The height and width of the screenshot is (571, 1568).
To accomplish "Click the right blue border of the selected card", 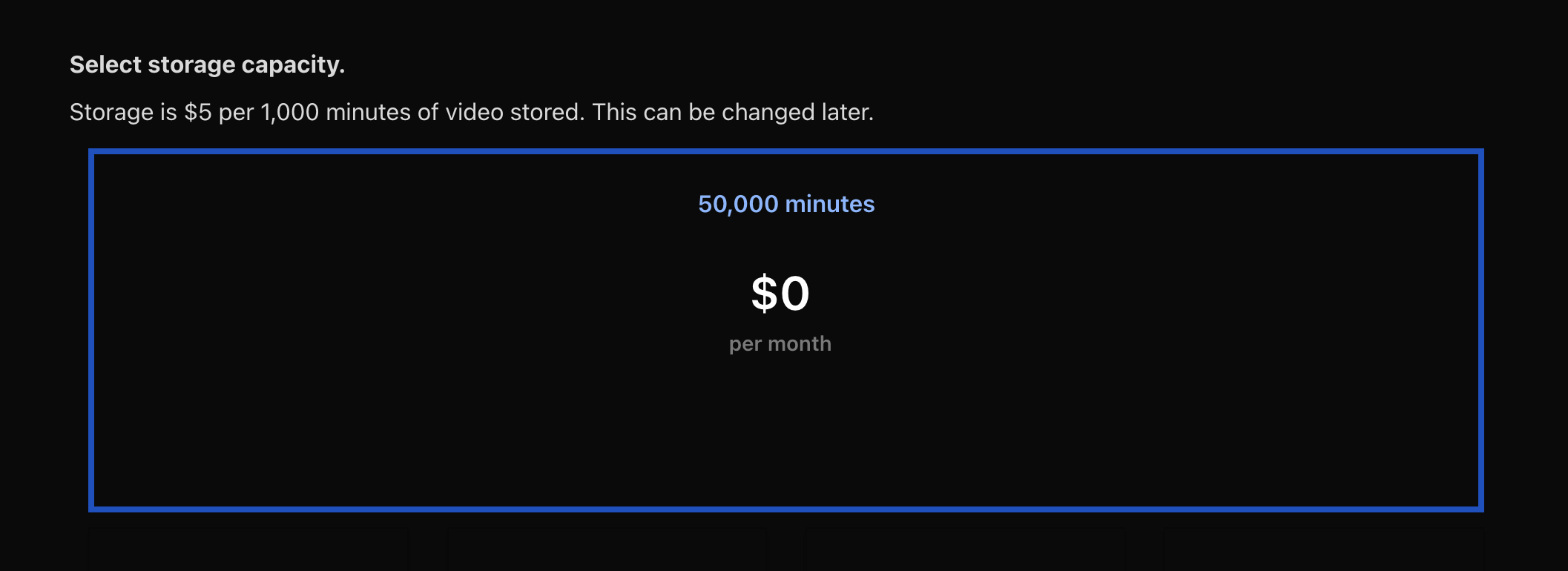I will pos(1480,330).
